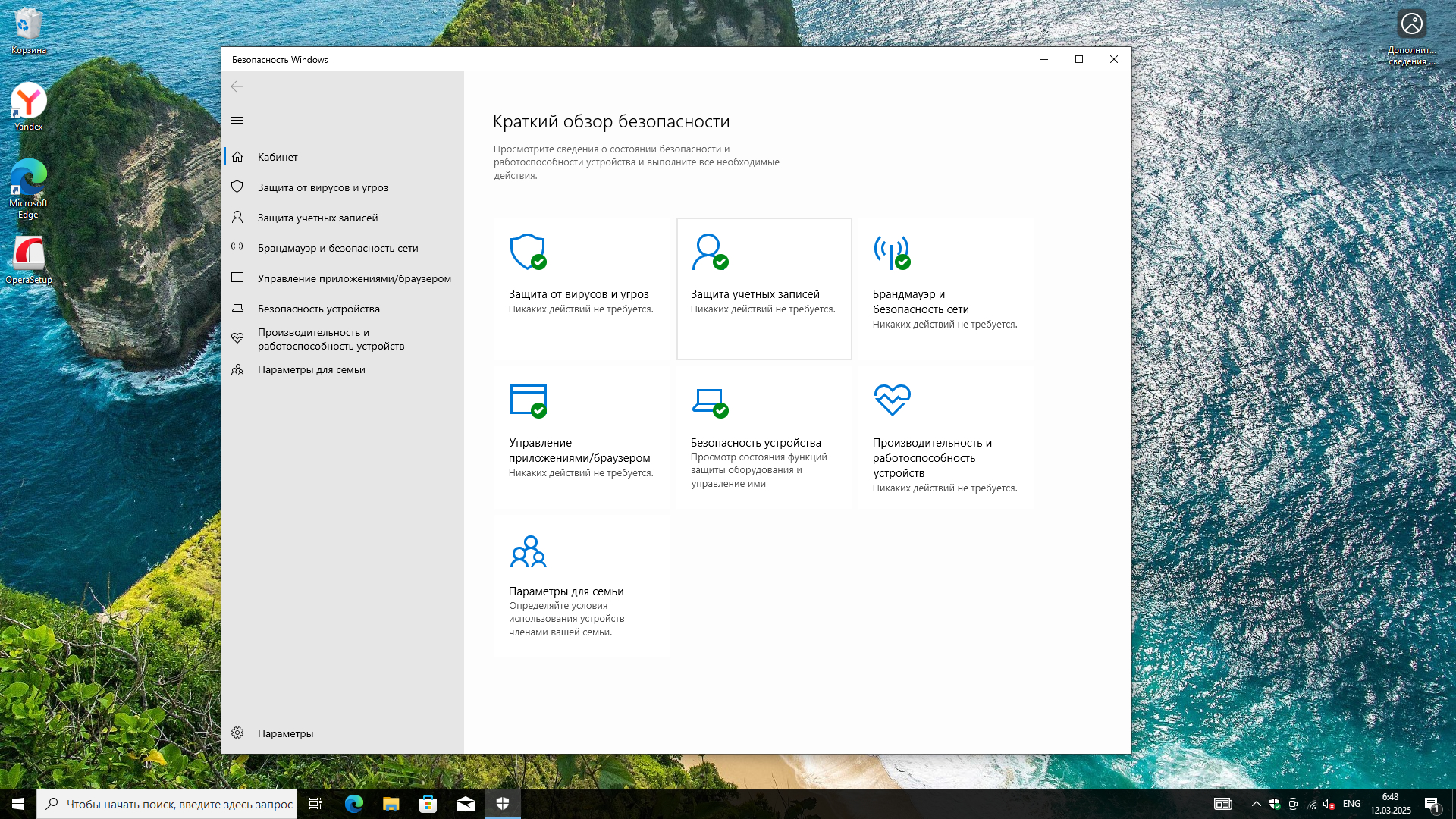The width and height of the screenshot is (1456, 819).
Task: Open virus and threat protection shield tile icon
Action: click(528, 252)
